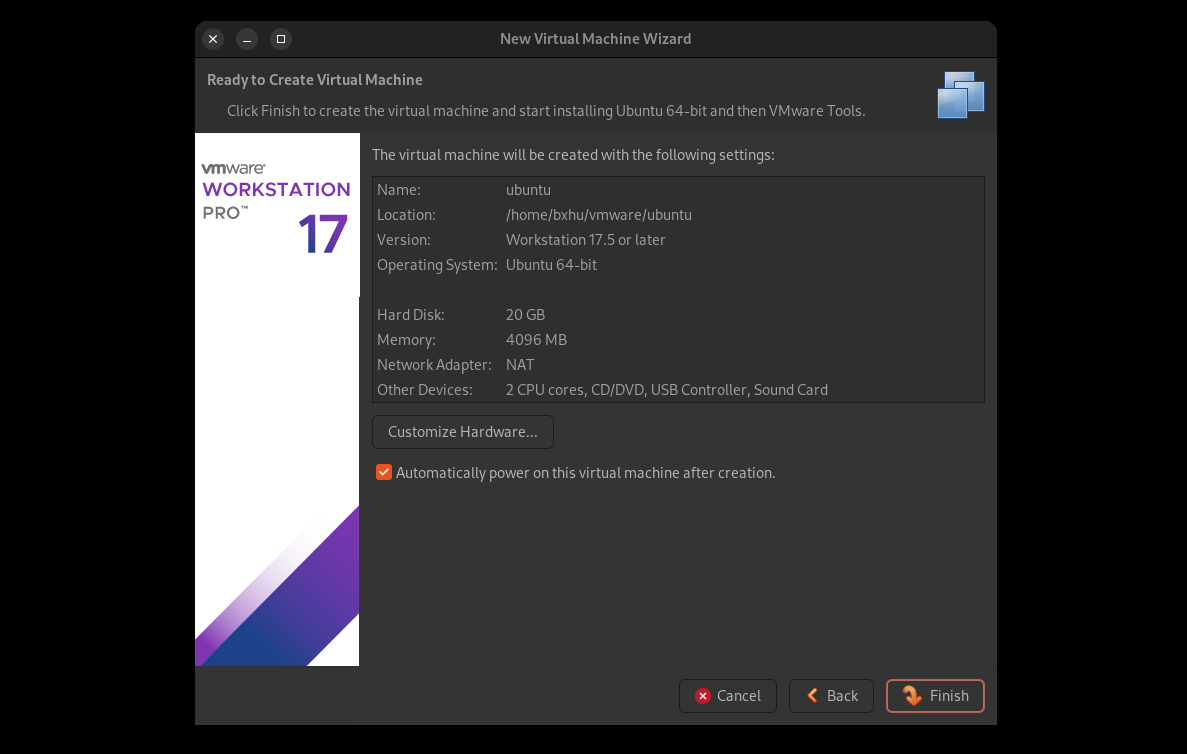Select the Hard Disk 20 GB row
This screenshot has width=1187, height=754.
tap(525, 315)
